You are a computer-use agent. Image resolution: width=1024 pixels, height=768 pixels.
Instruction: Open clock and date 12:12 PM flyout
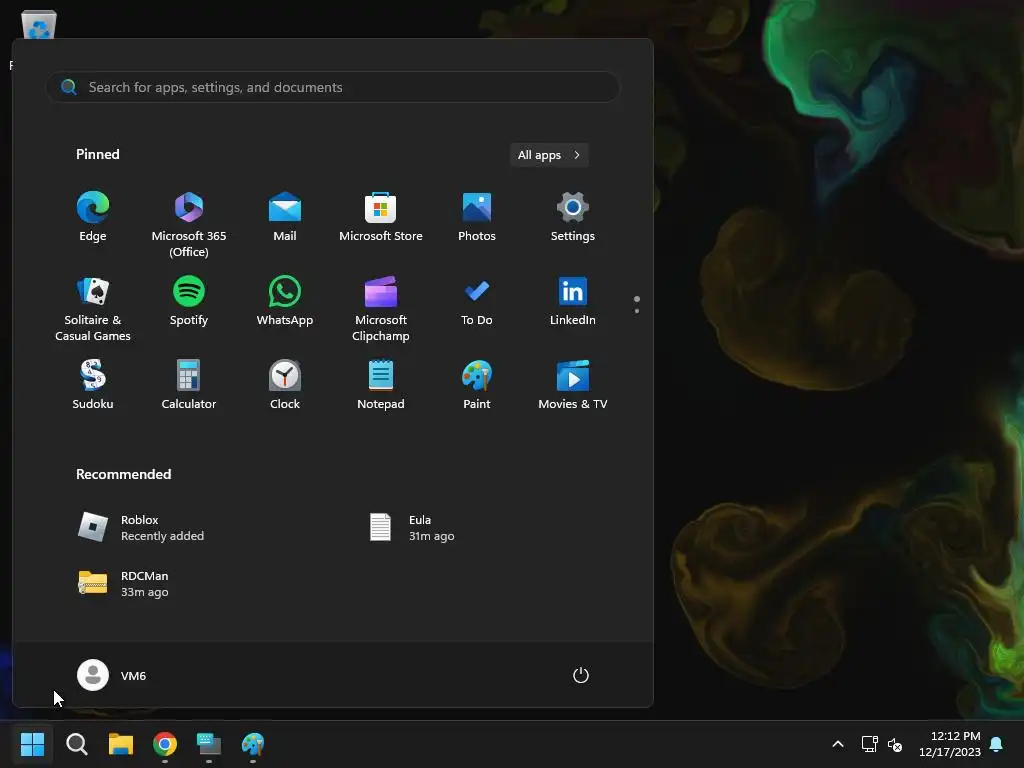950,744
